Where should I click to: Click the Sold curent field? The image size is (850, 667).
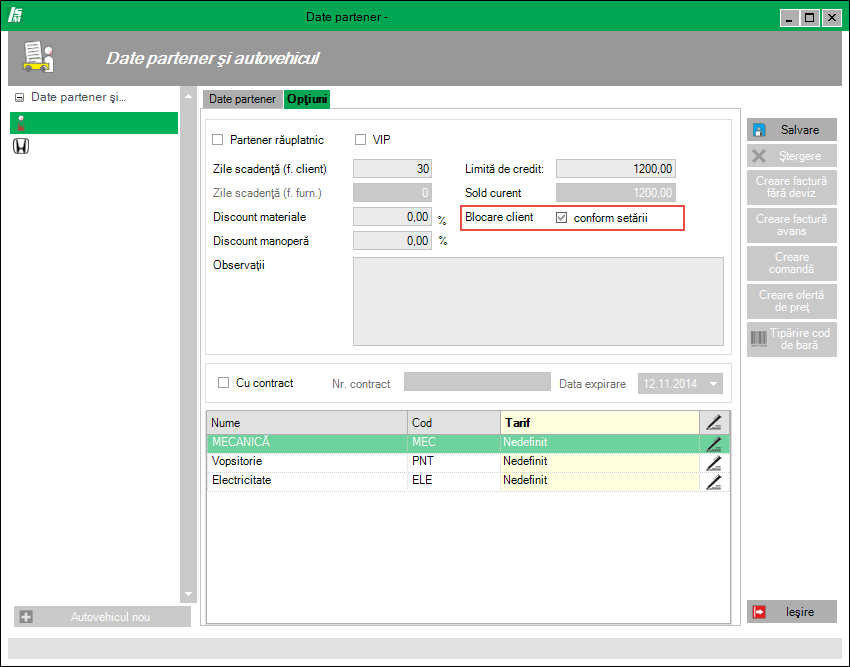(616, 193)
